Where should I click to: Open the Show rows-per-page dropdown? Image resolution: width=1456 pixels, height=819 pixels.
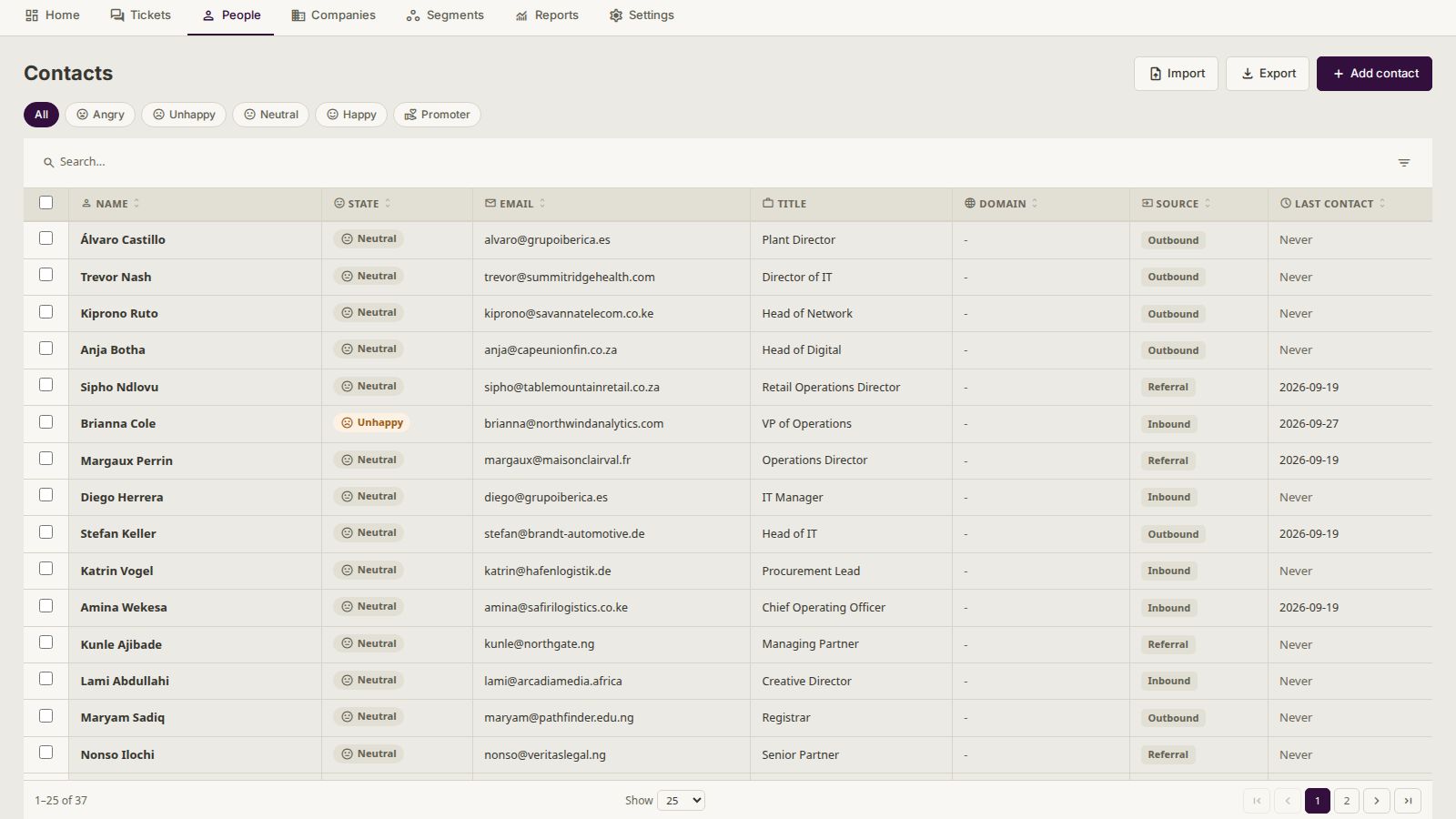[x=681, y=801]
